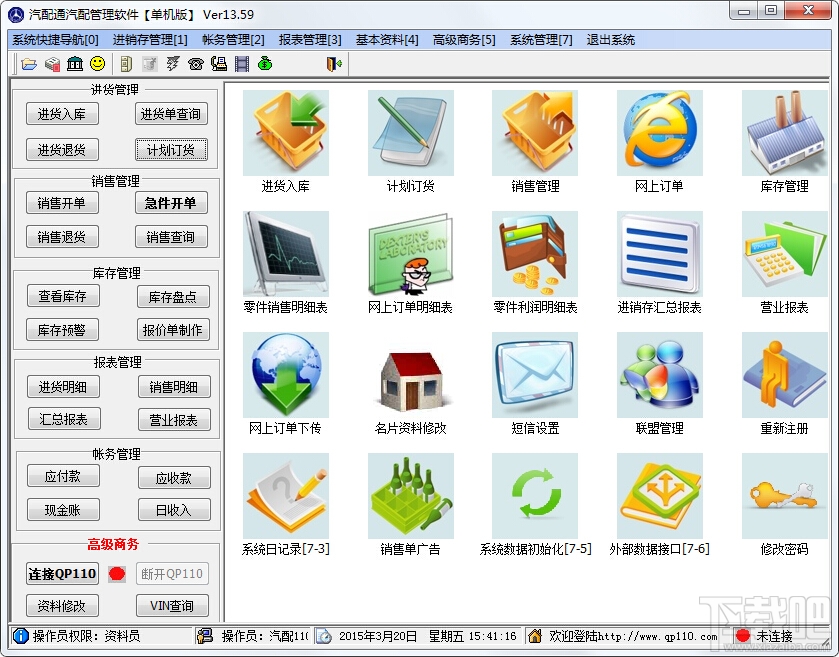Open the 重新注册 icon

[784, 375]
